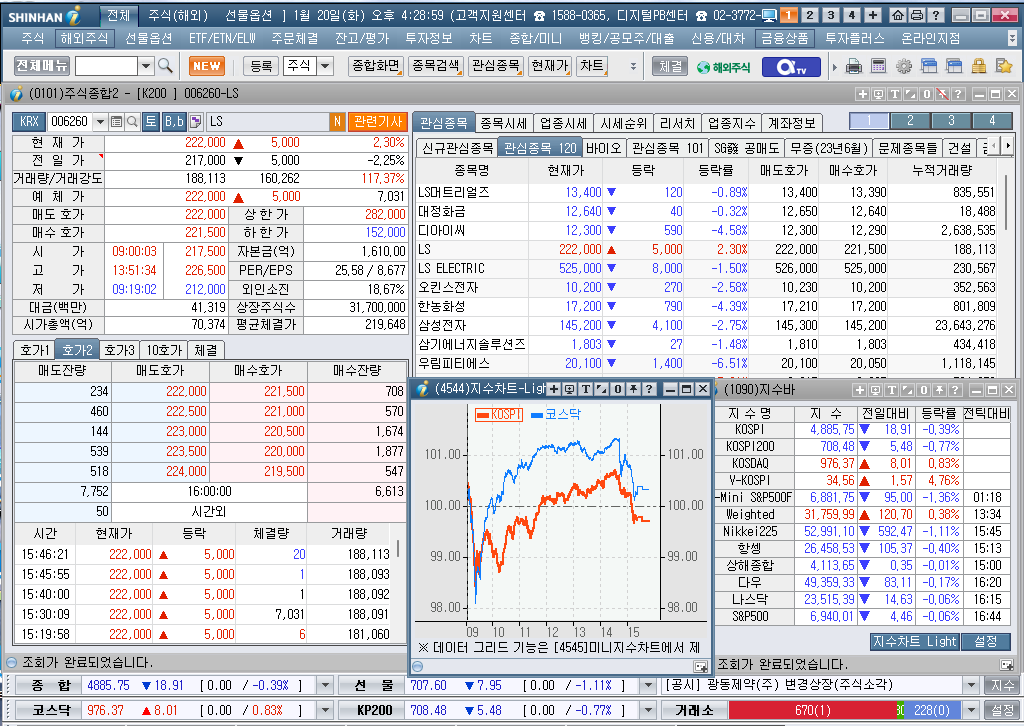Switch to the 체결 tab in order book

tap(206, 351)
